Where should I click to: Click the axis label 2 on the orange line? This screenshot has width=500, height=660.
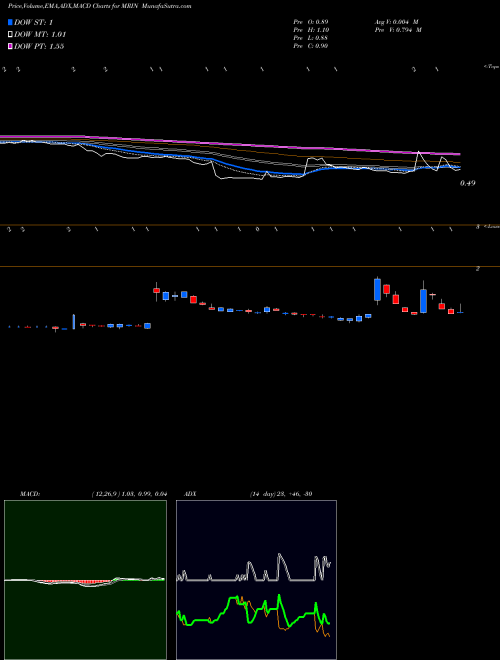(x=478, y=269)
